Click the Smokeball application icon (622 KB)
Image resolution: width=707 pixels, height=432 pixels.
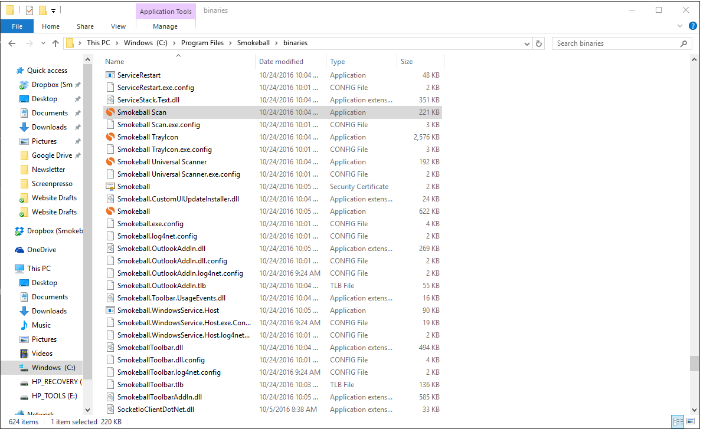[110, 211]
